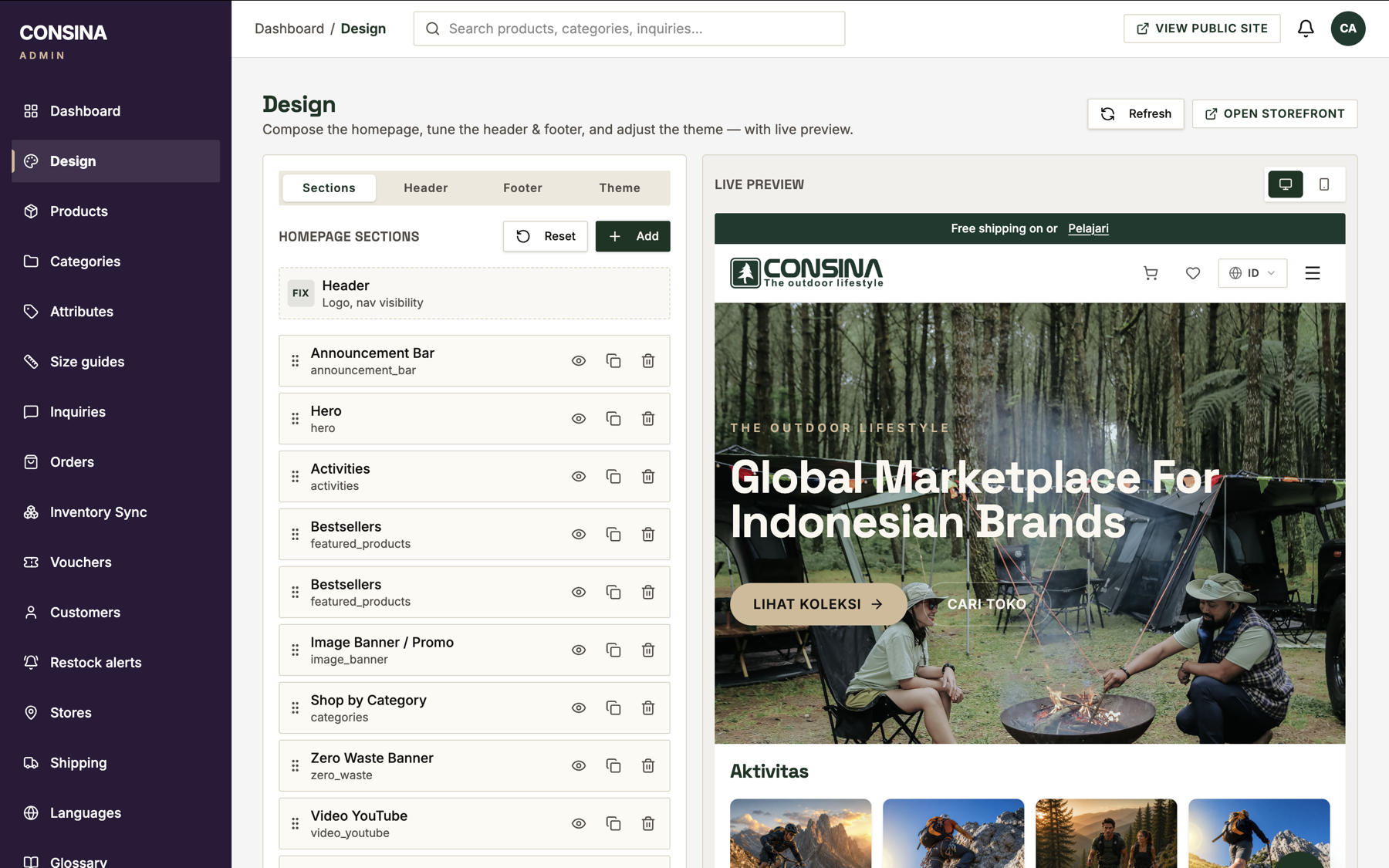
Task: Open the first Aktivitas thumbnail in preview
Action: pyautogui.click(x=800, y=833)
